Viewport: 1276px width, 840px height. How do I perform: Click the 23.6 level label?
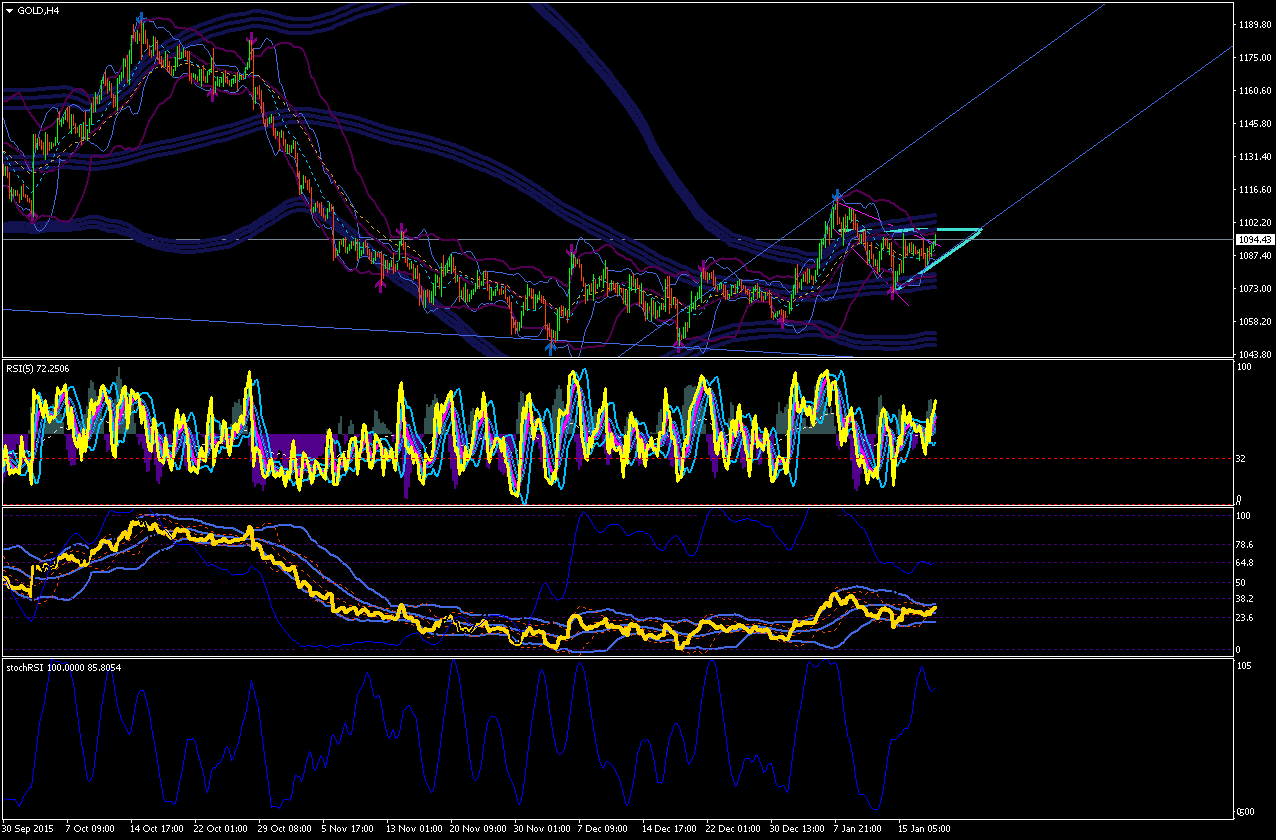pos(1244,618)
